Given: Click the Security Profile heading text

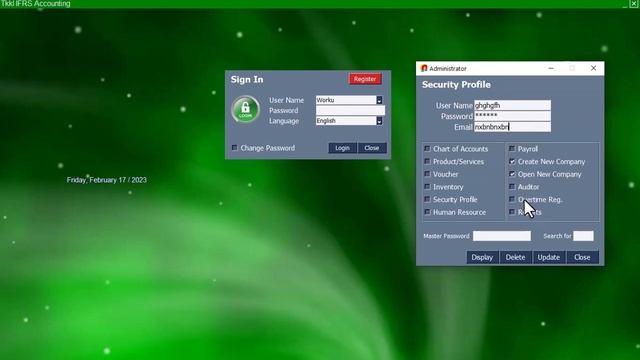Looking at the screenshot, I should pyautogui.click(x=456, y=84).
